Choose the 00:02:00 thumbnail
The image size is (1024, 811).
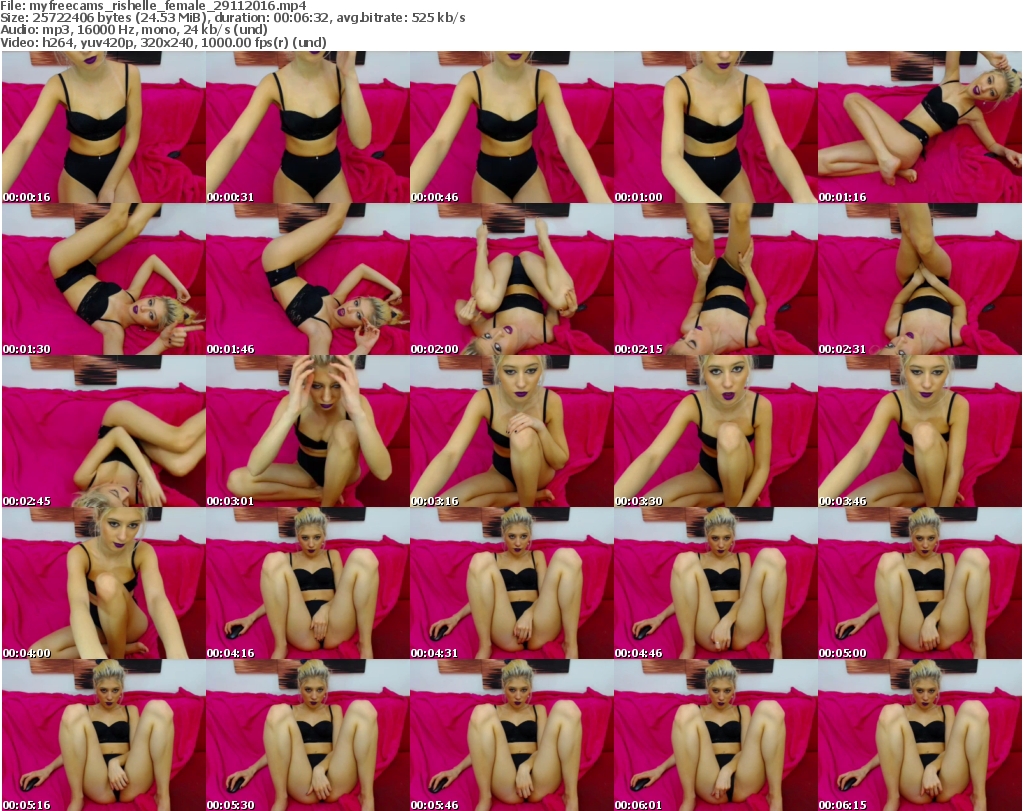(x=511, y=279)
